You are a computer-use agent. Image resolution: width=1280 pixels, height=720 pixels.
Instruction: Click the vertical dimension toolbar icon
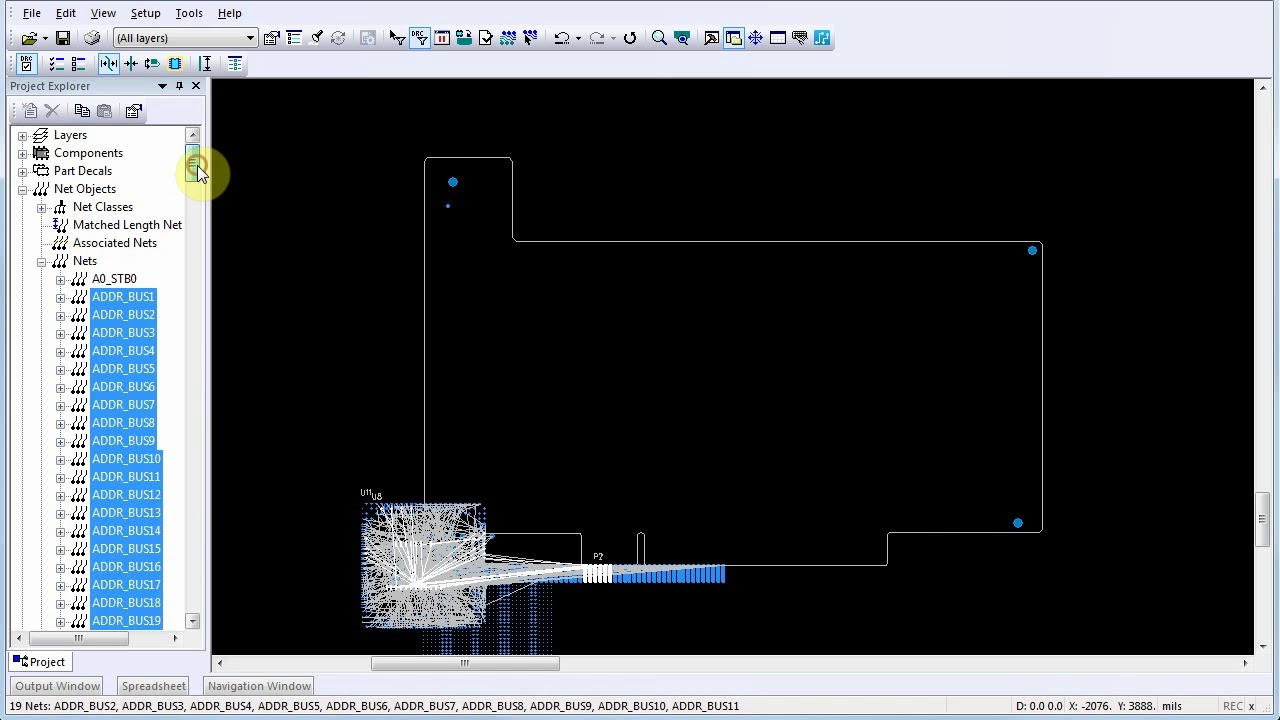point(205,64)
